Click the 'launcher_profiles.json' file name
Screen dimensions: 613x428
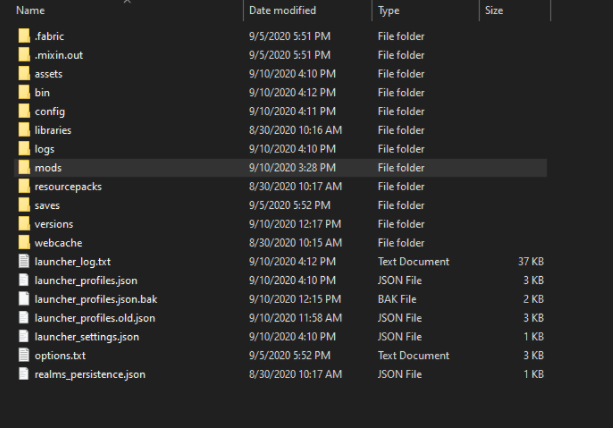point(86,281)
